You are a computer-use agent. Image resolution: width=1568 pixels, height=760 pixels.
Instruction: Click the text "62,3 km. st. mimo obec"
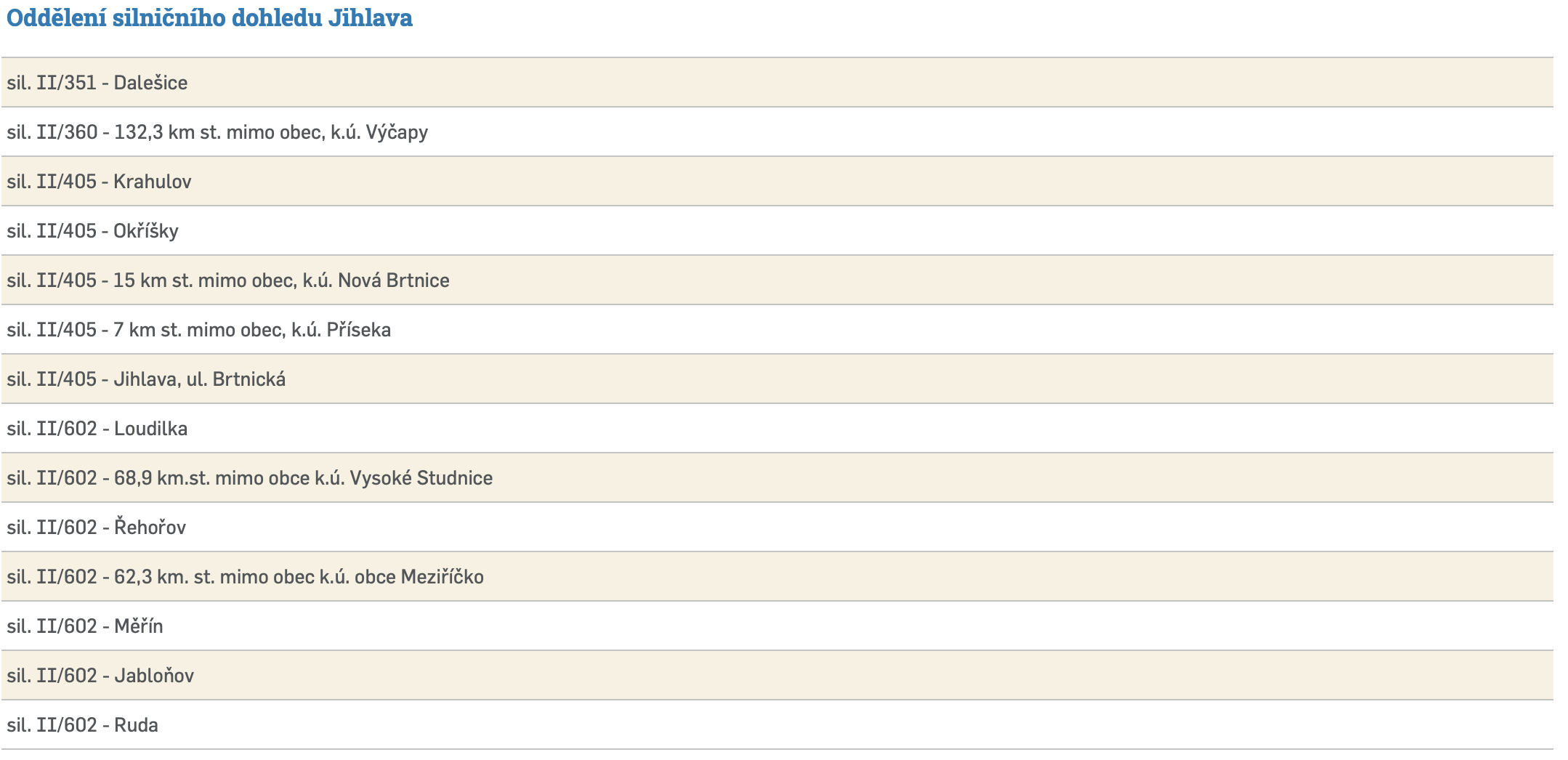[214, 577]
